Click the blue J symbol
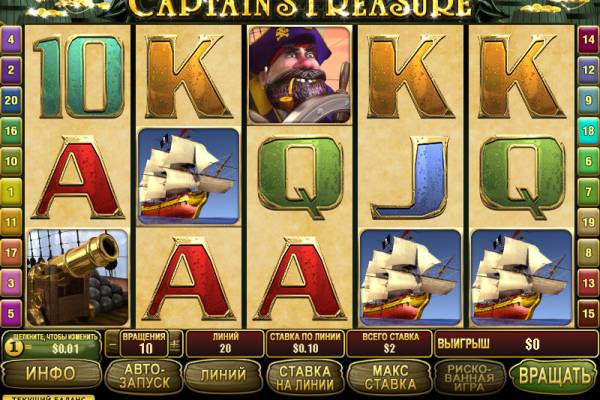This screenshot has width=600, height=400. (x=411, y=177)
